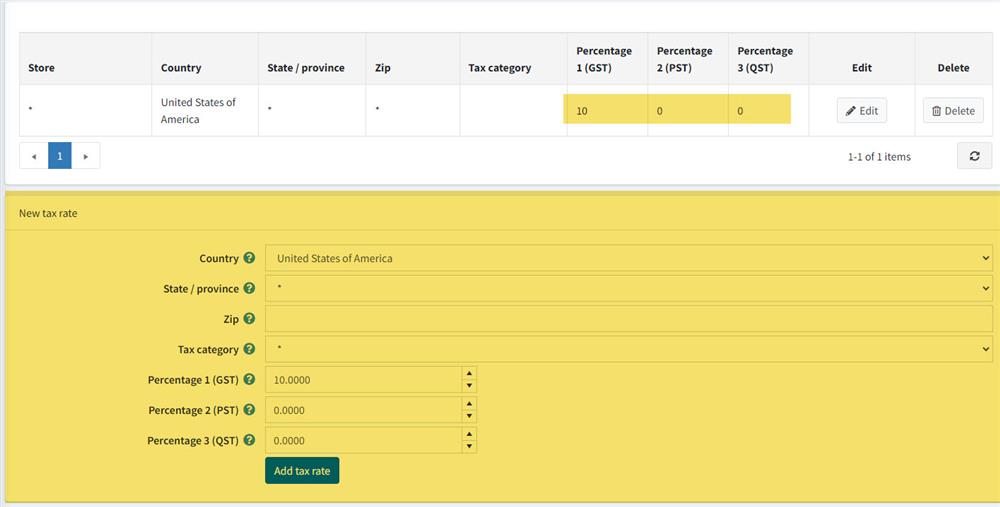
Task: Increase the Percentage 3 (QST) value
Action: click(469, 434)
